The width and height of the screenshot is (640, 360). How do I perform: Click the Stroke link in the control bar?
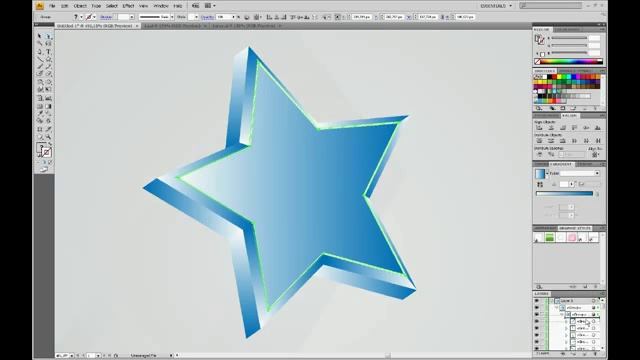106,17
